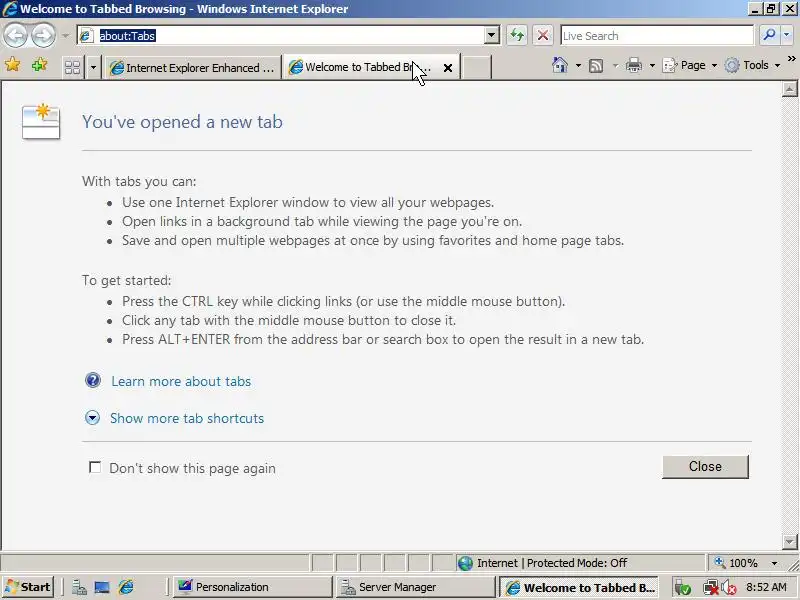Click the Close button on the page
This screenshot has width=800, height=600.
[x=705, y=466]
